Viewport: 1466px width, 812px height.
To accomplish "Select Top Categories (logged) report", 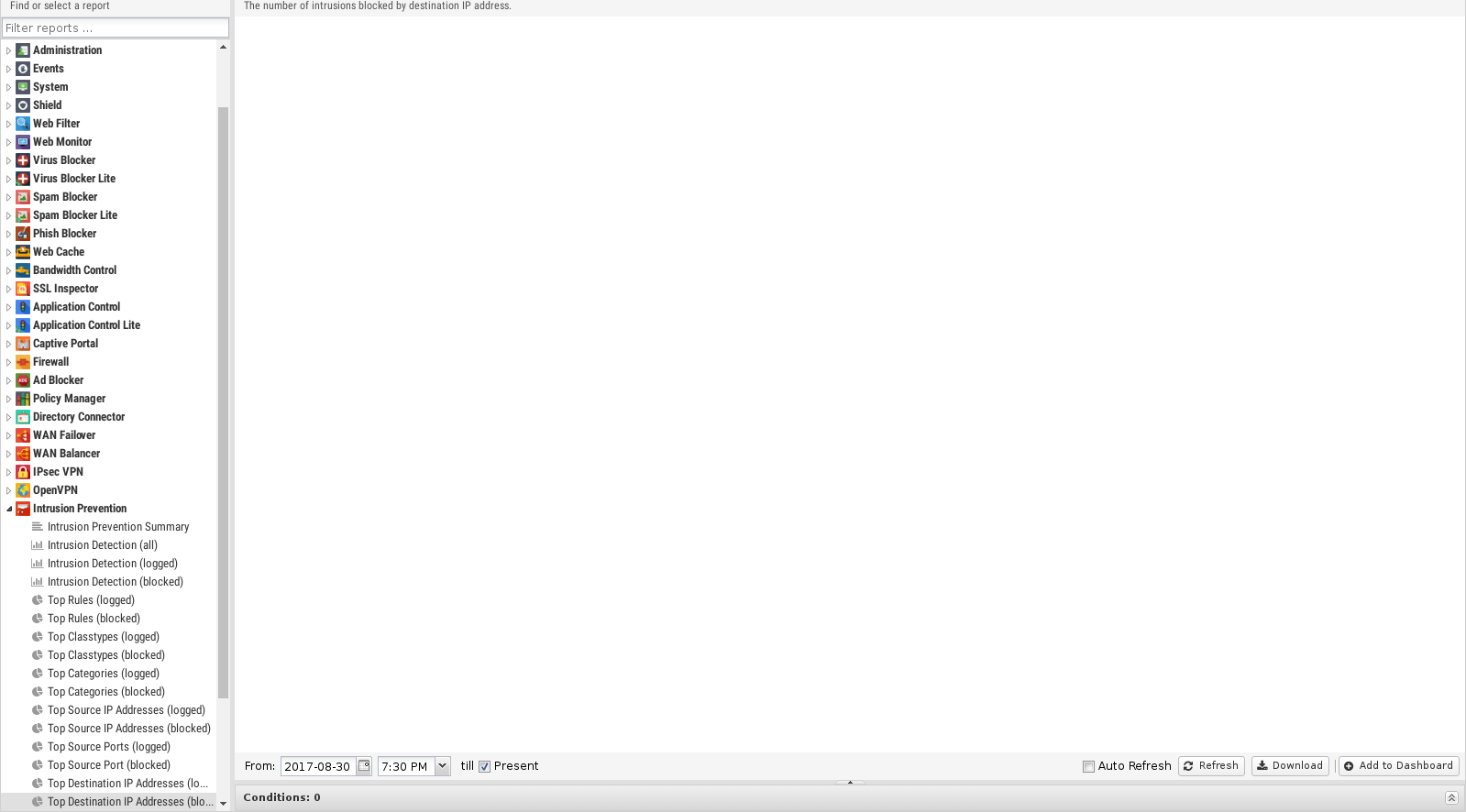I will pos(104,674).
